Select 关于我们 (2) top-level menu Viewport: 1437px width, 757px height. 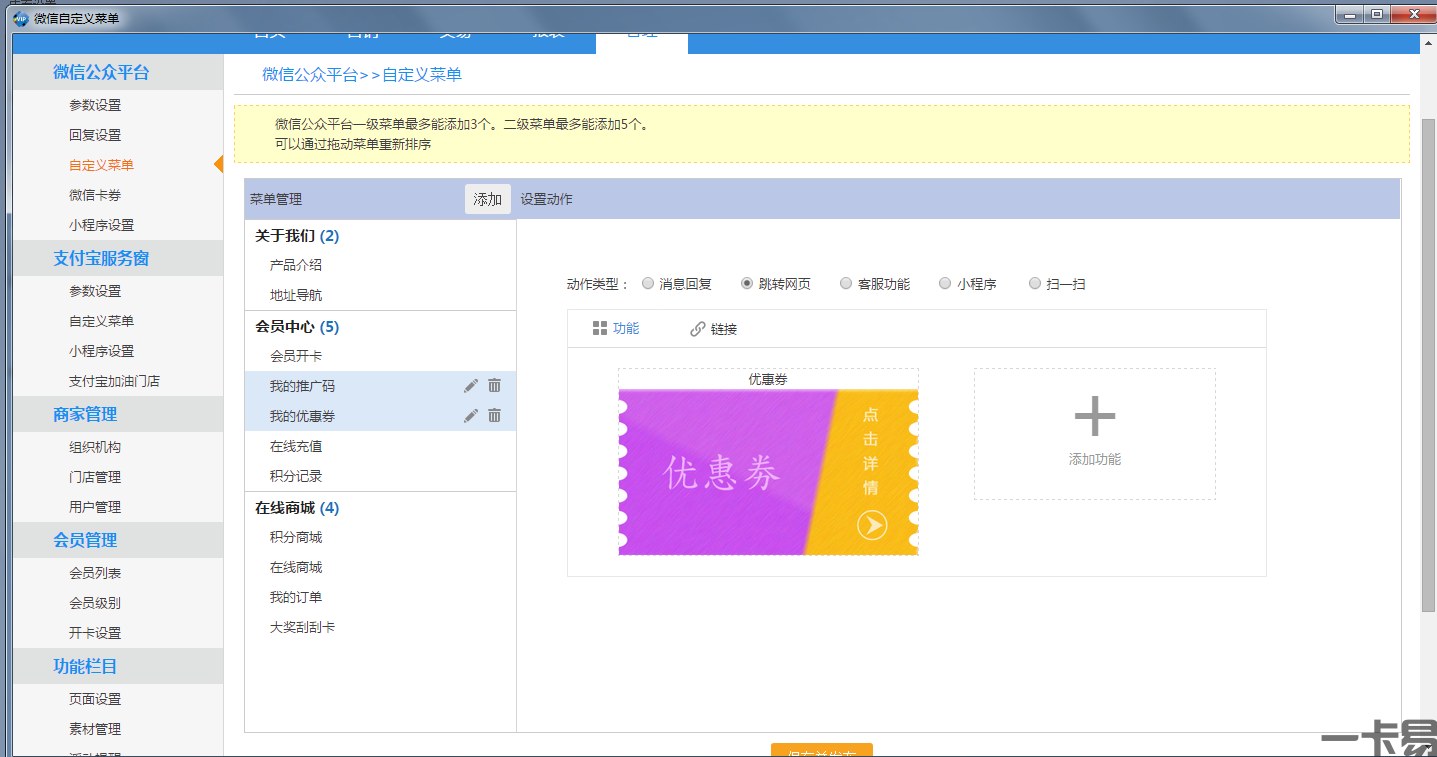(297, 236)
